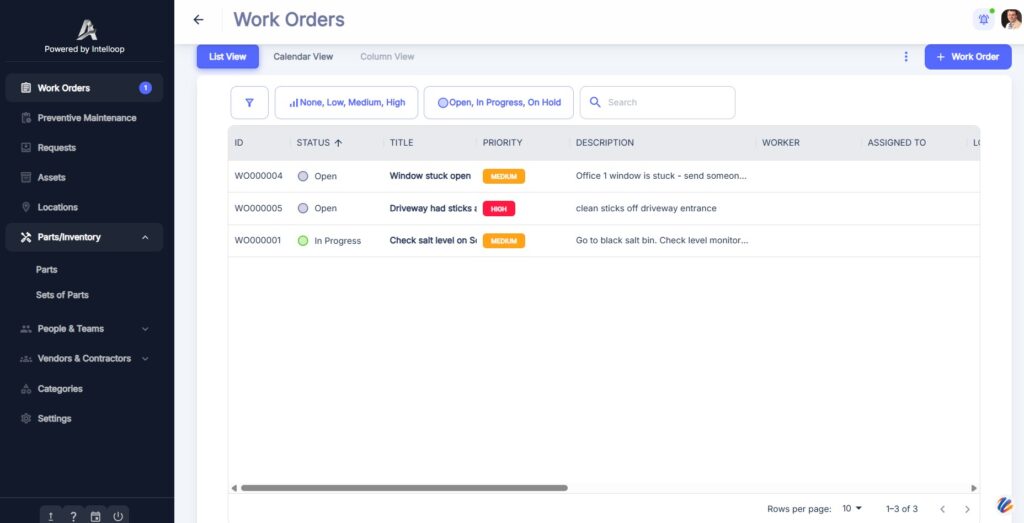Click the funnel filter icon
The height and width of the screenshot is (523, 1024).
click(x=249, y=102)
